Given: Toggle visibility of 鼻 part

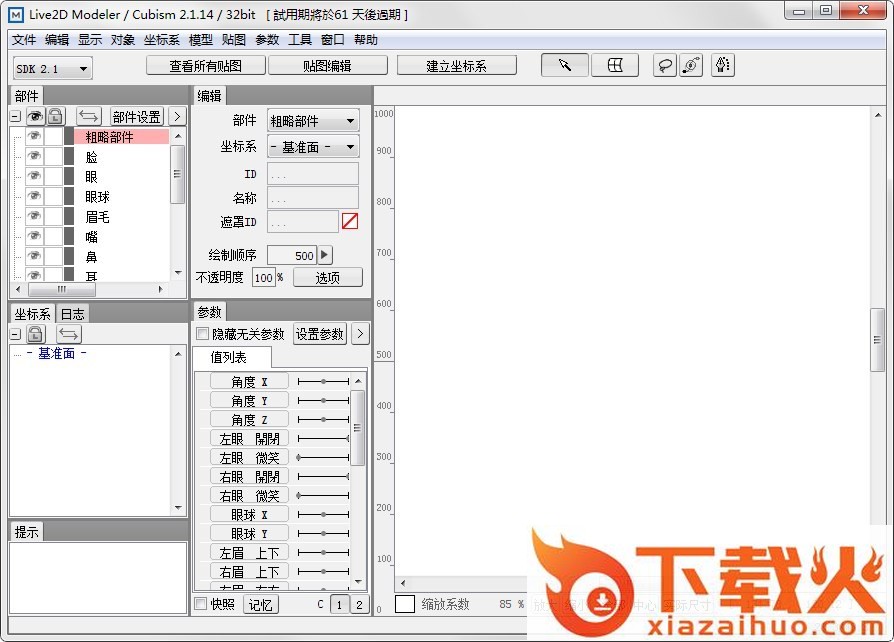Looking at the screenshot, I should [34, 255].
